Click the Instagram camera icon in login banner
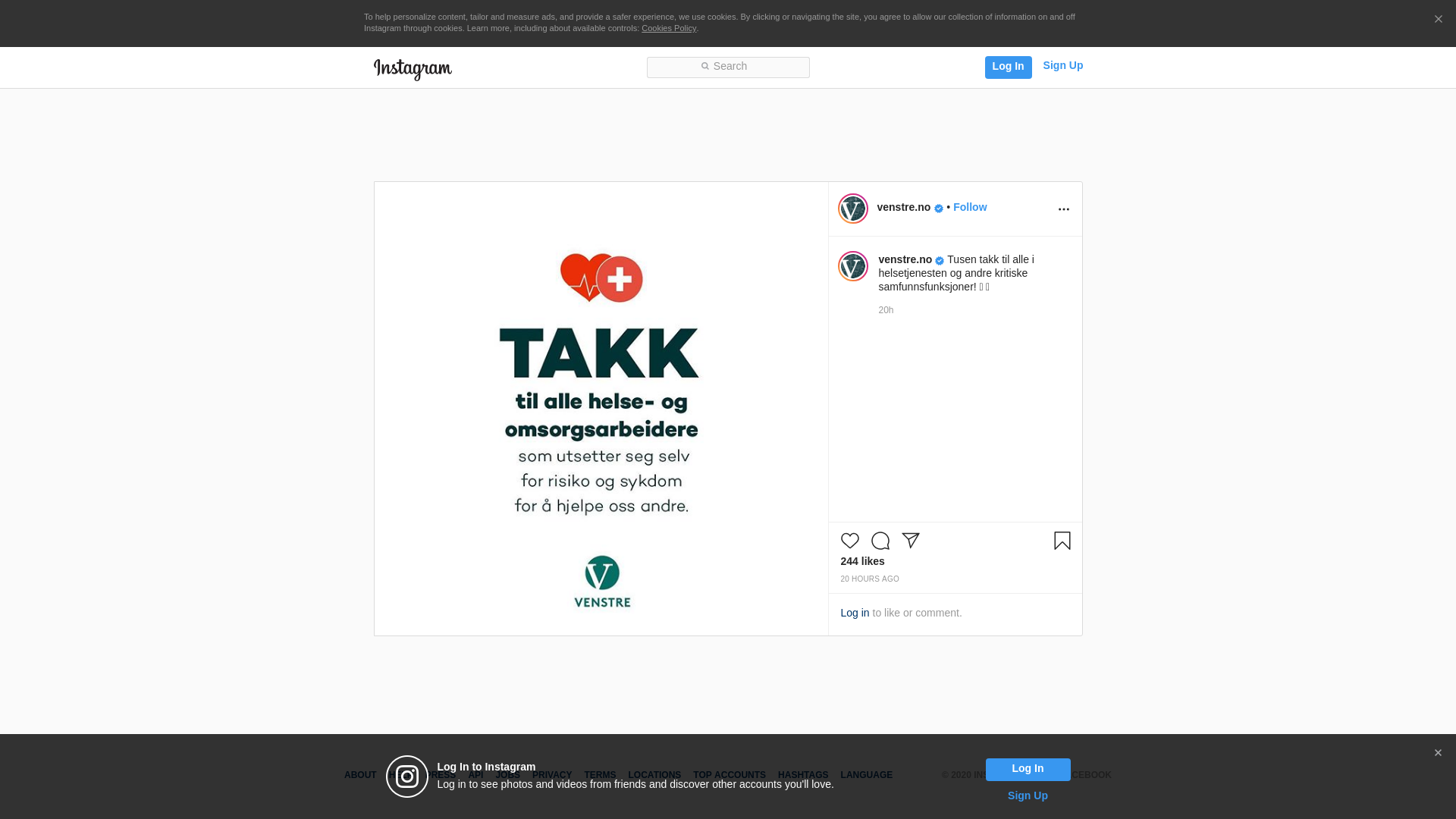This screenshot has width=1456, height=819. [x=407, y=777]
